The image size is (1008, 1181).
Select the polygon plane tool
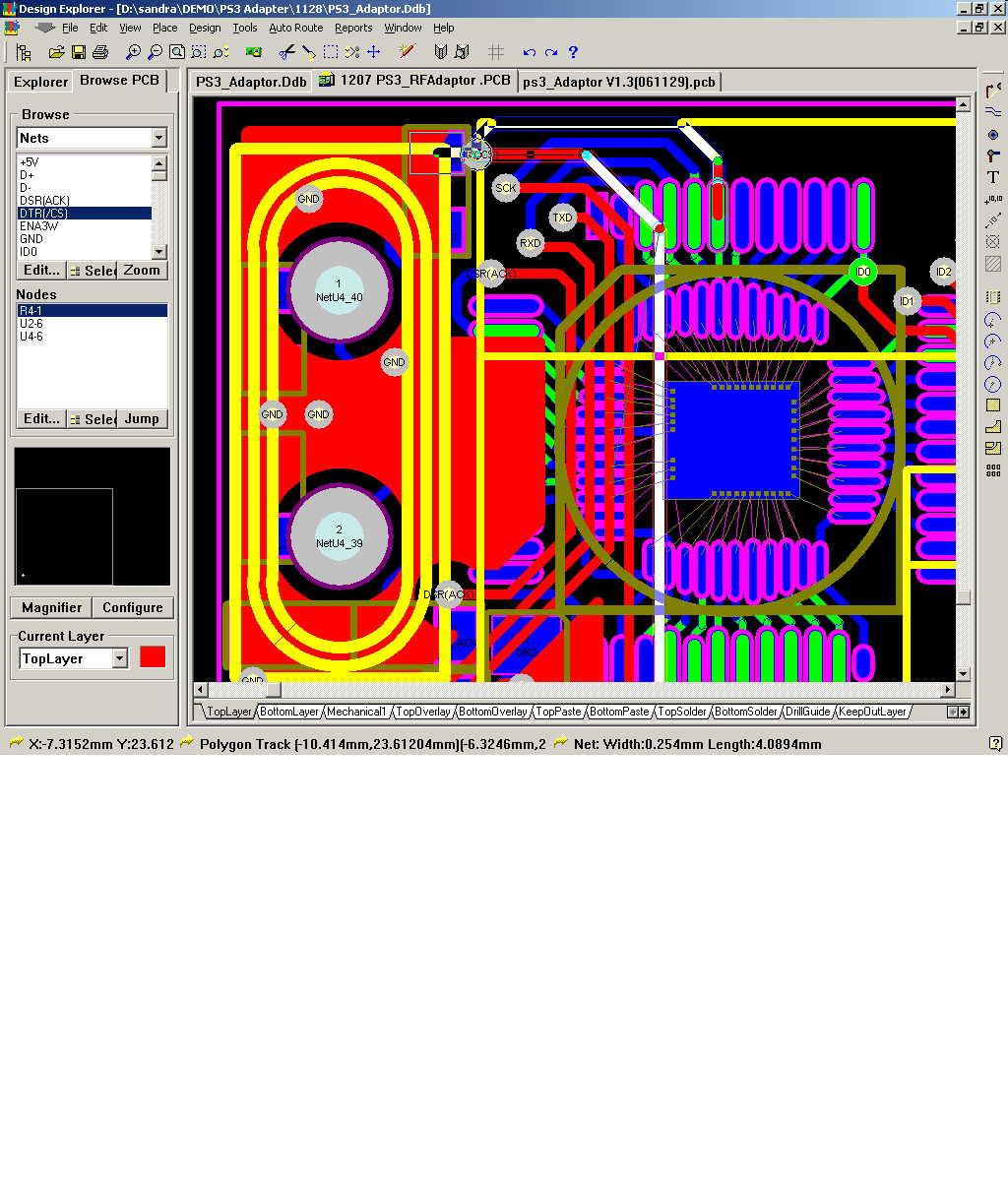click(x=993, y=427)
